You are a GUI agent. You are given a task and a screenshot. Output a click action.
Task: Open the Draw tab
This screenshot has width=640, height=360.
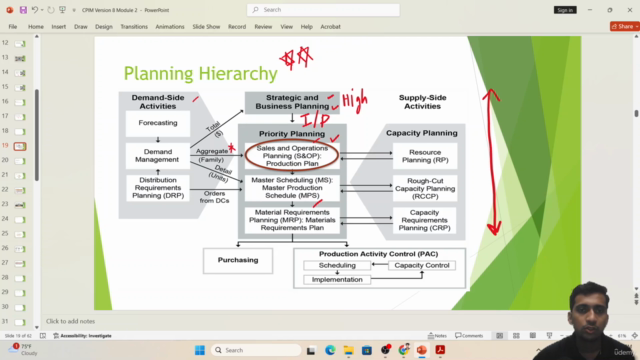tap(81, 27)
